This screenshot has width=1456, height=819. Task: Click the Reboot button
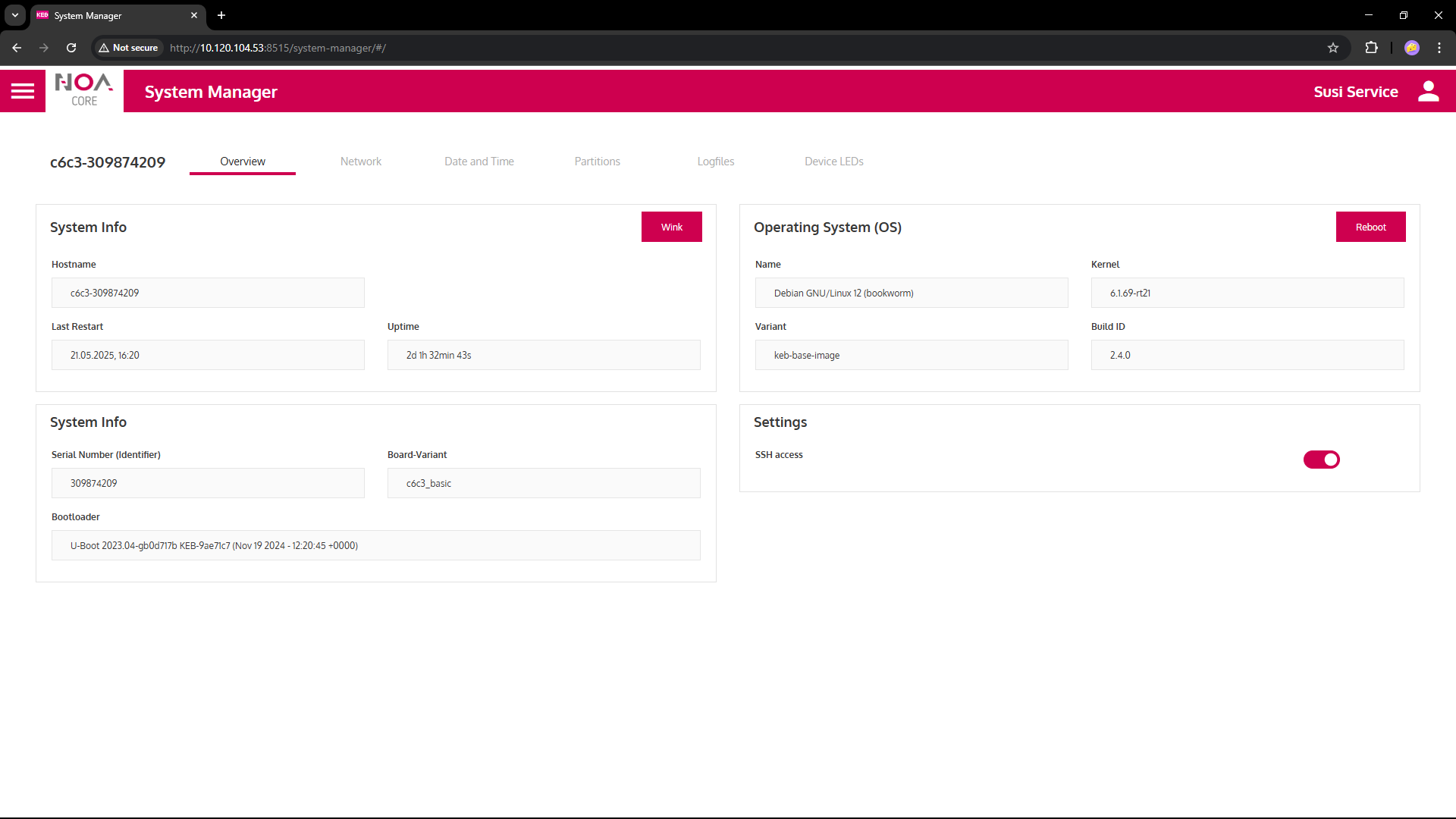pyautogui.click(x=1370, y=227)
